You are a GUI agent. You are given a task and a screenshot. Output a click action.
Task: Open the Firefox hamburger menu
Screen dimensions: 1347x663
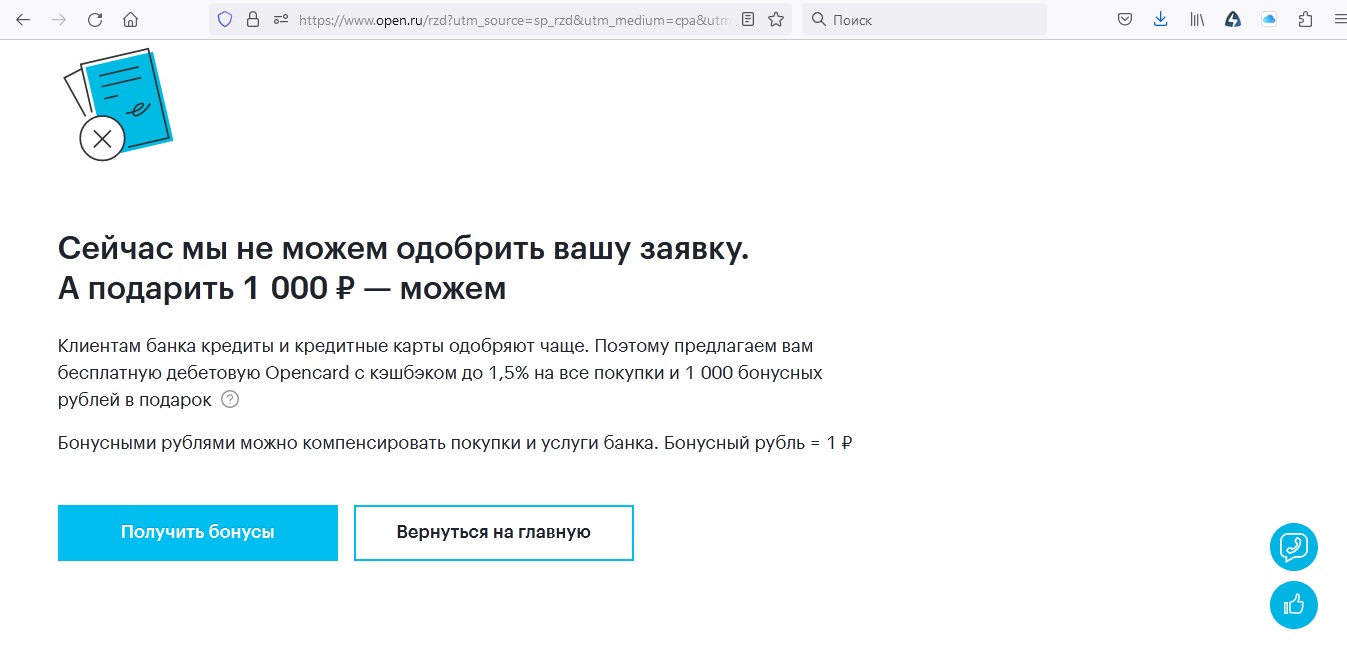1339,19
